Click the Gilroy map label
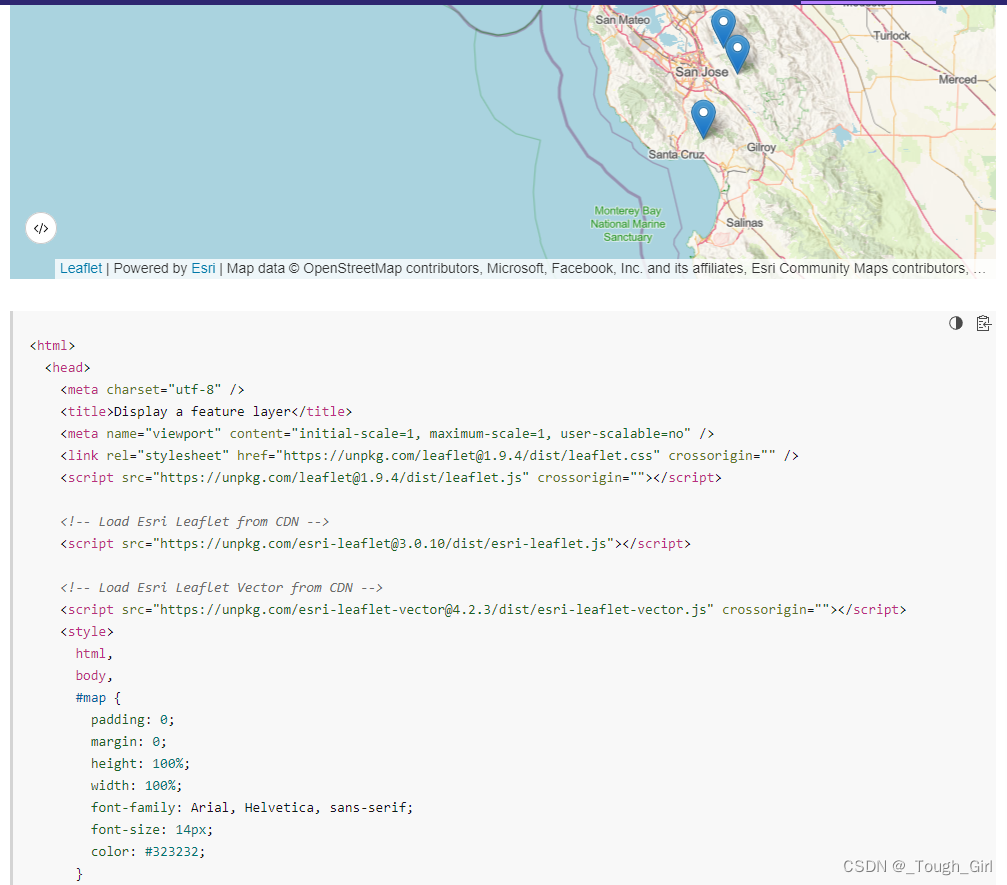The image size is (1007, 885). (x=761, y=147)
